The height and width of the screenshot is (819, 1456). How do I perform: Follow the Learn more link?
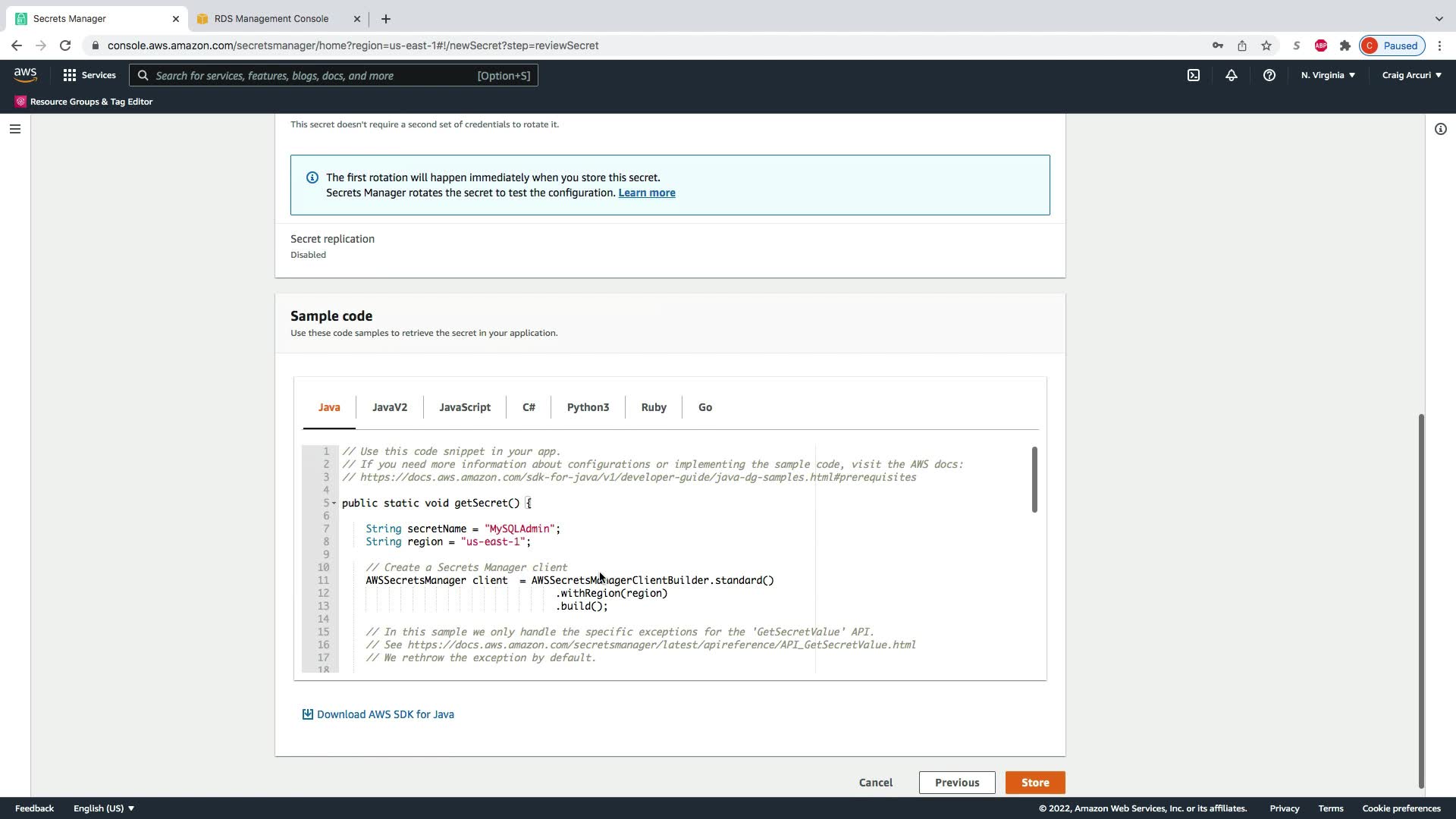(646, 193)
